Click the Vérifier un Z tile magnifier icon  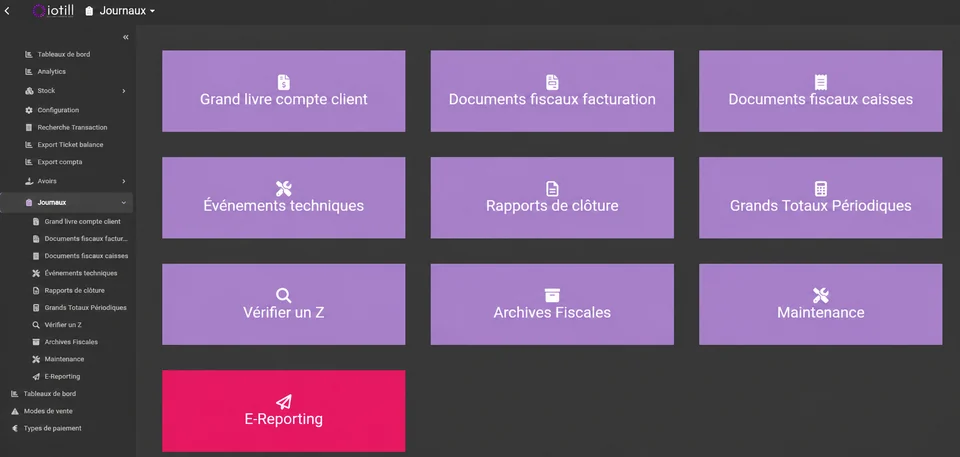(x=283, y=295)
